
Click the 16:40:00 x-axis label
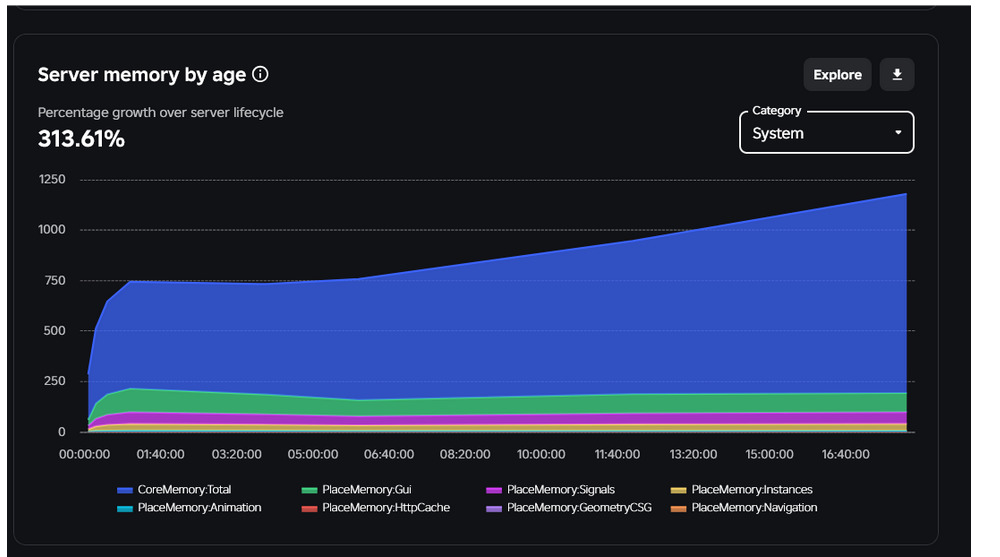pos(846,454)
